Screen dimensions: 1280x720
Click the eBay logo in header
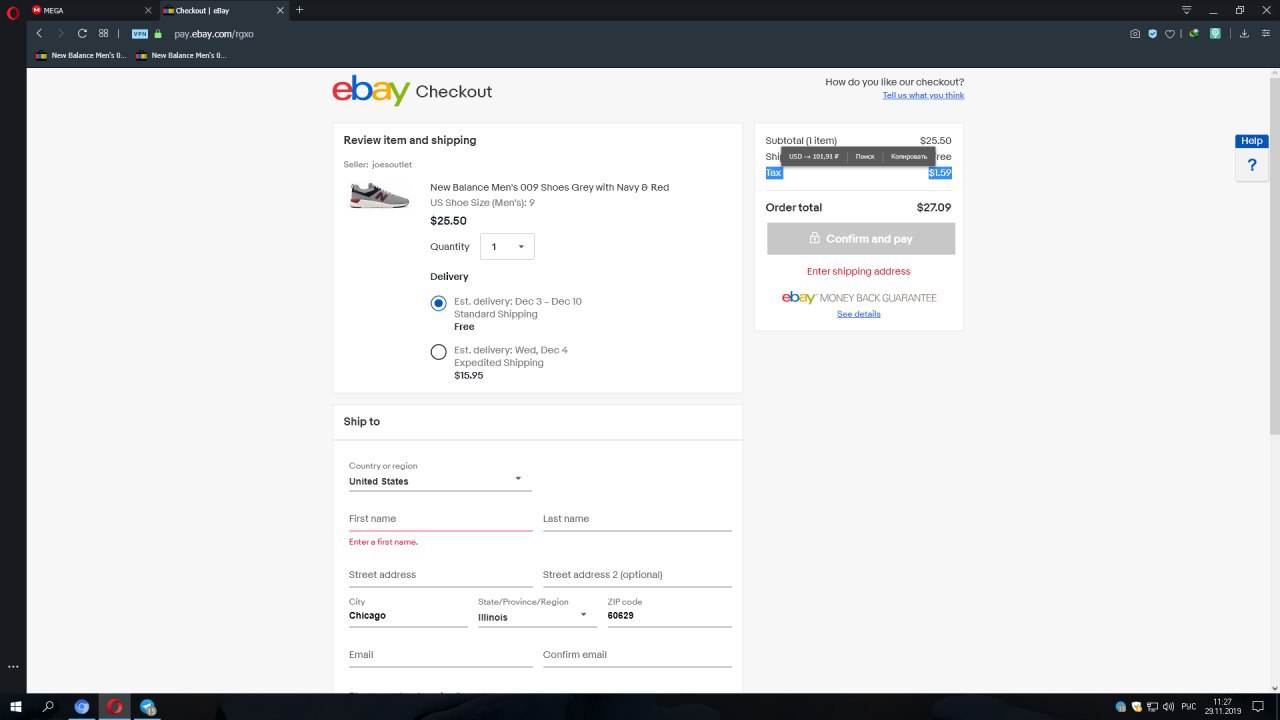point(371,90)
